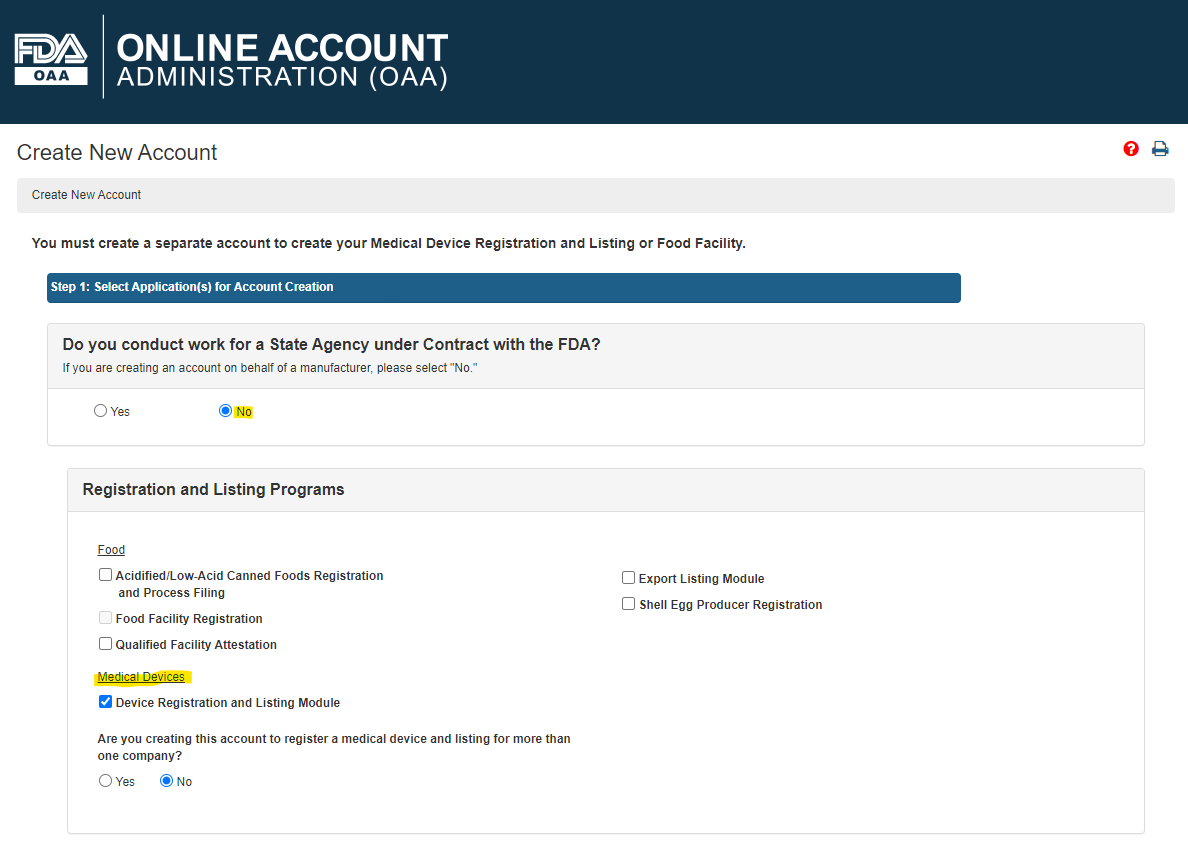Click the State Agency contract question text
Screen dimensions: 1188x843
pos(331,345)
